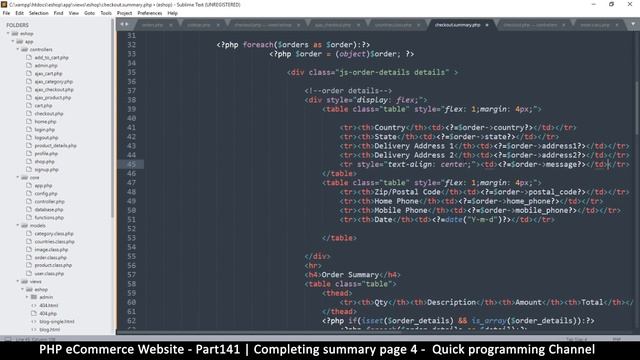Screen dimensions: 640x360
Task: Open the Find menu
Action: point(58,13)
